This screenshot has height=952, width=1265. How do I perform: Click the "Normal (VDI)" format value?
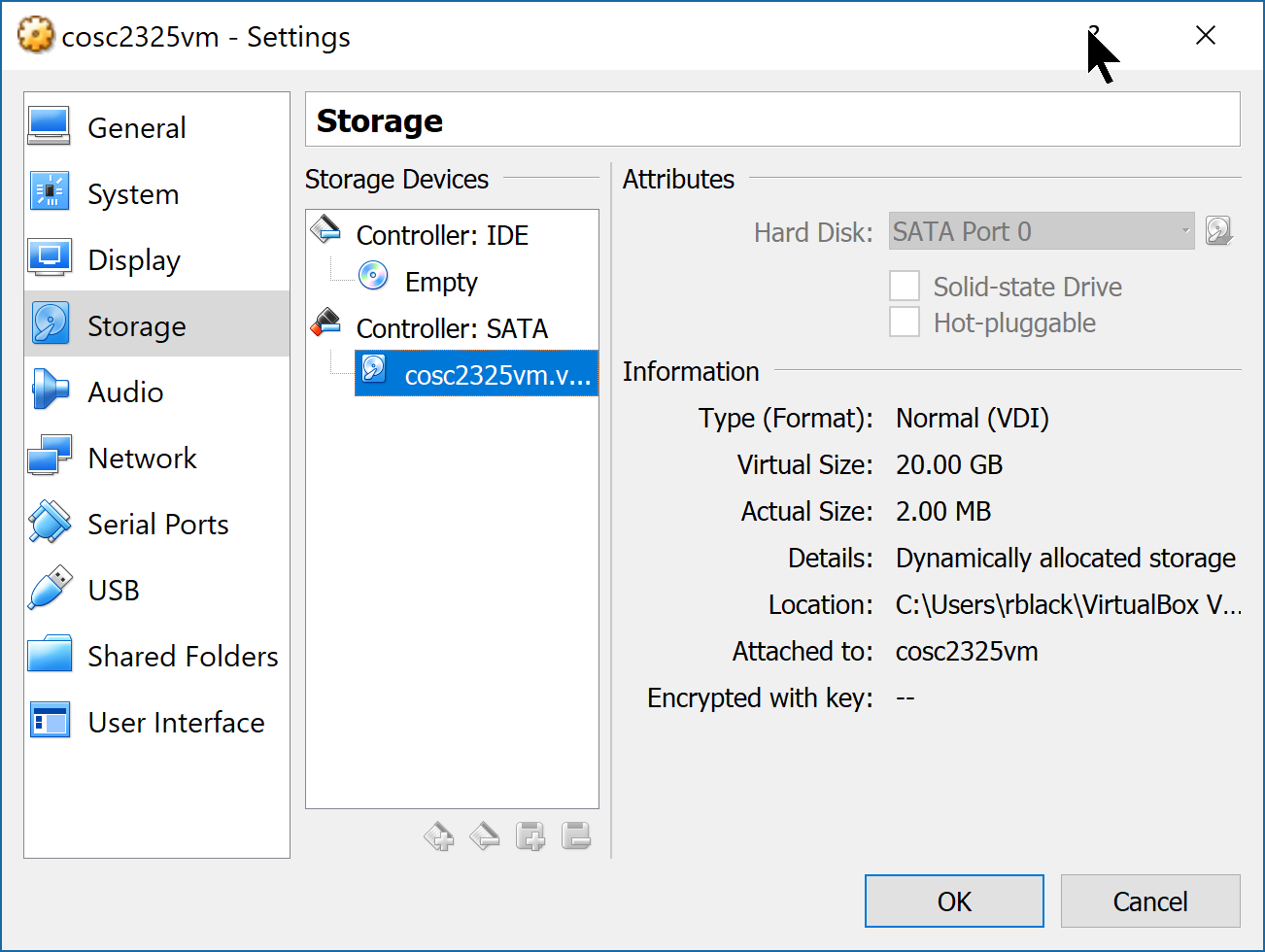click(x=973, y=418)
